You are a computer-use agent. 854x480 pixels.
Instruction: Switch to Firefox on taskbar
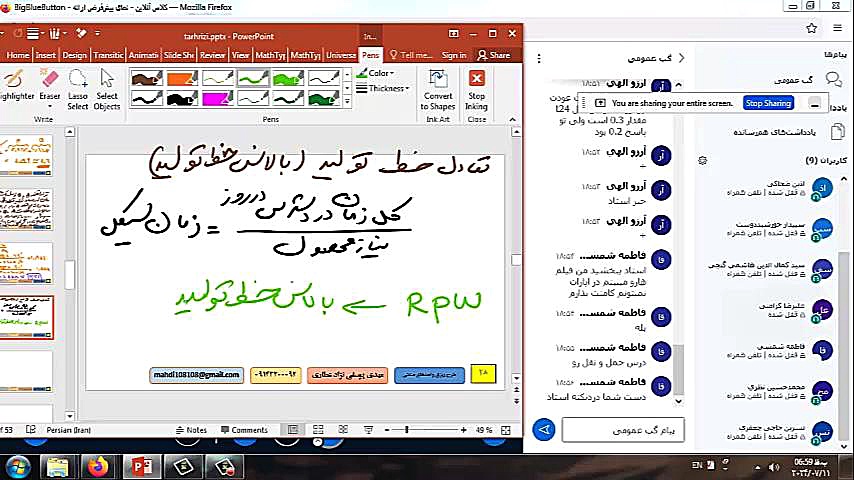(99, 467)
